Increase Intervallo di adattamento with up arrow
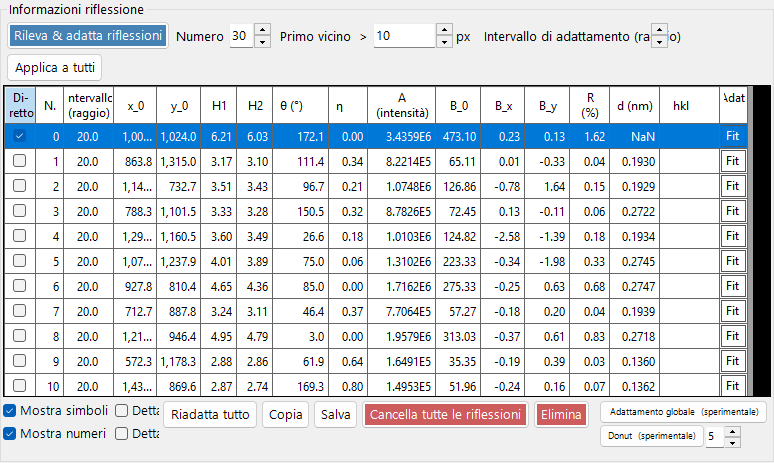This screenshot has width=774, height=463. (x=659, y=30)
